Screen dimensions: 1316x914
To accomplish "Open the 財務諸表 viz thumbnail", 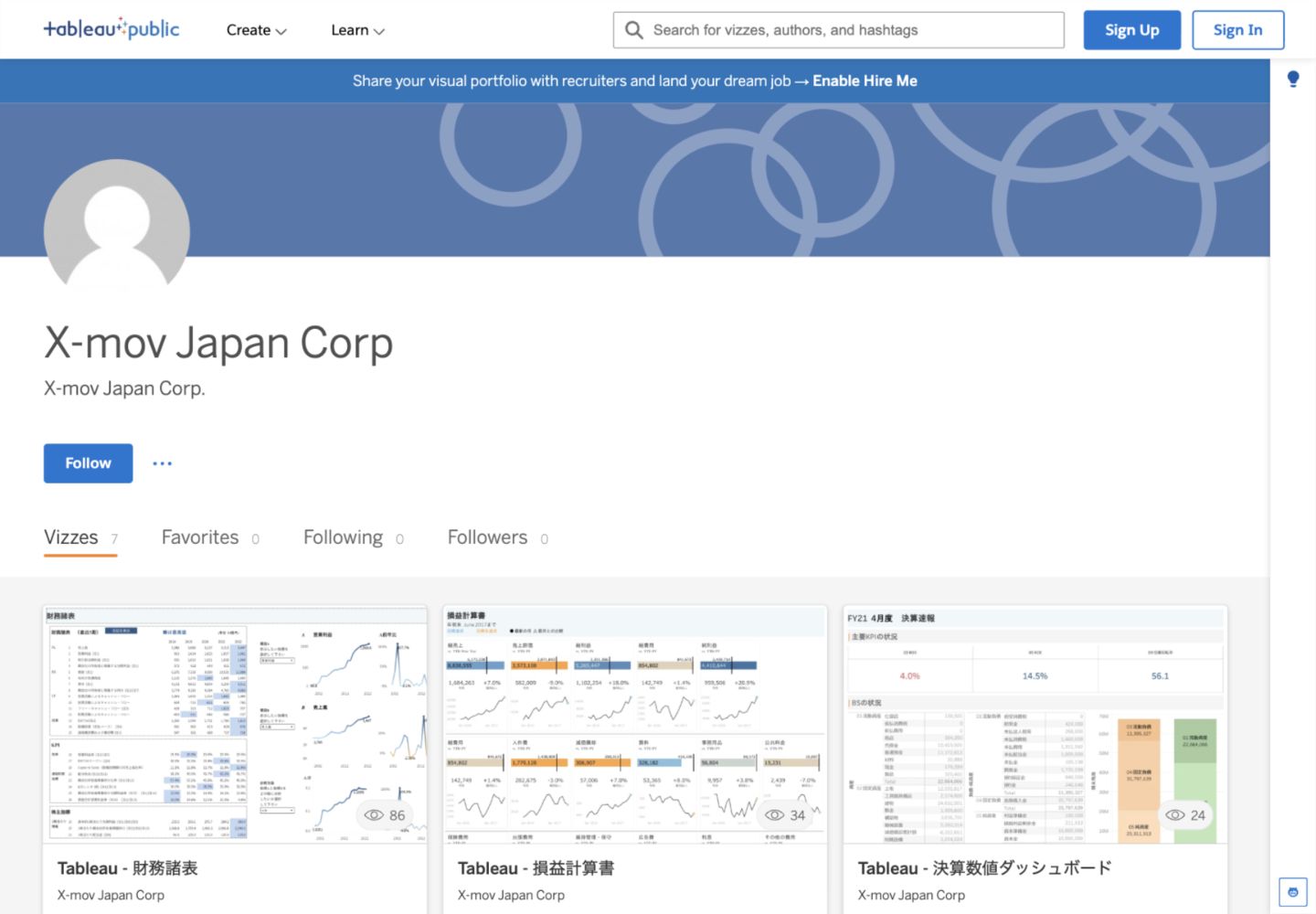I will [x=235, y=725].
